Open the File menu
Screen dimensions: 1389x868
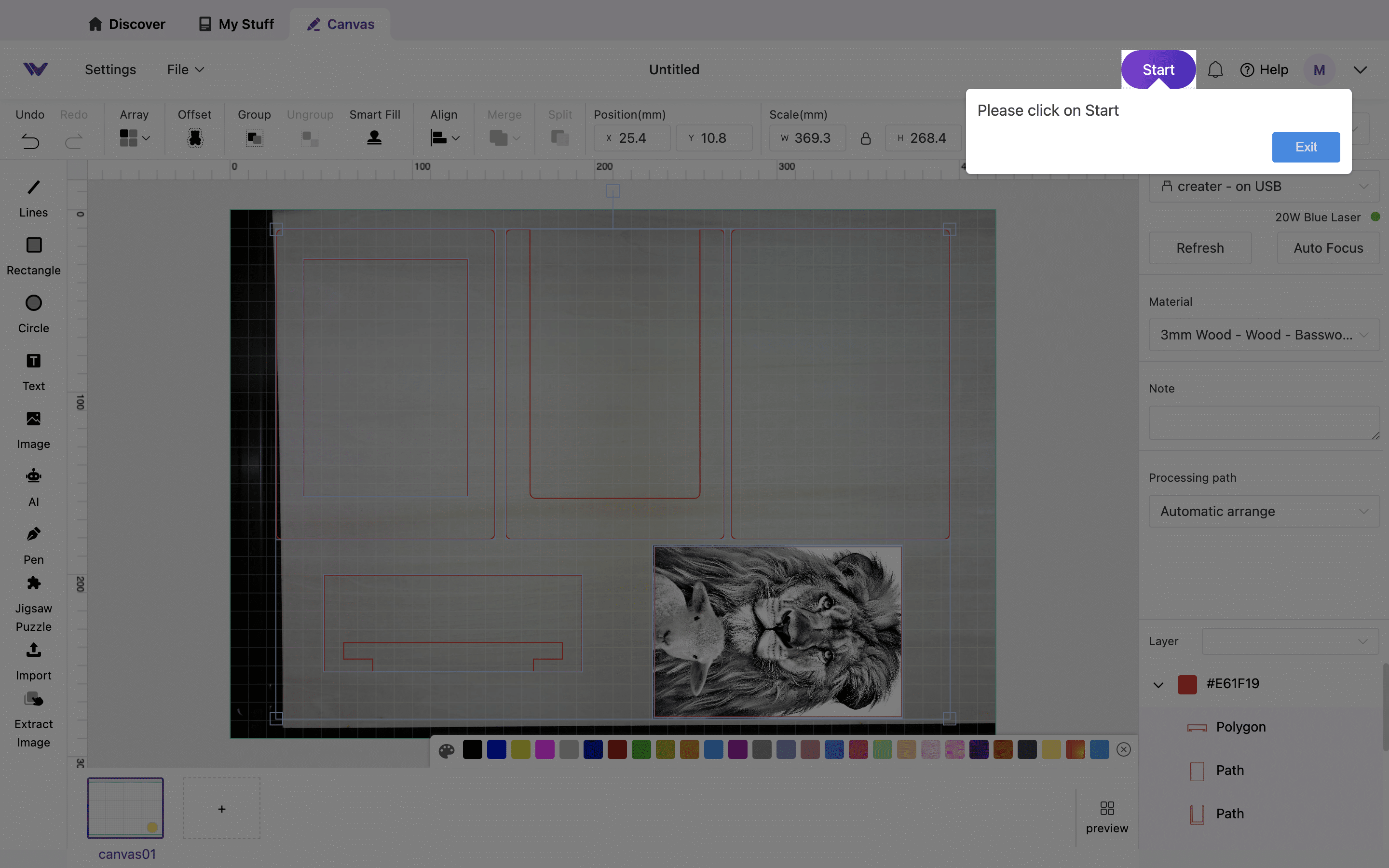185,69
